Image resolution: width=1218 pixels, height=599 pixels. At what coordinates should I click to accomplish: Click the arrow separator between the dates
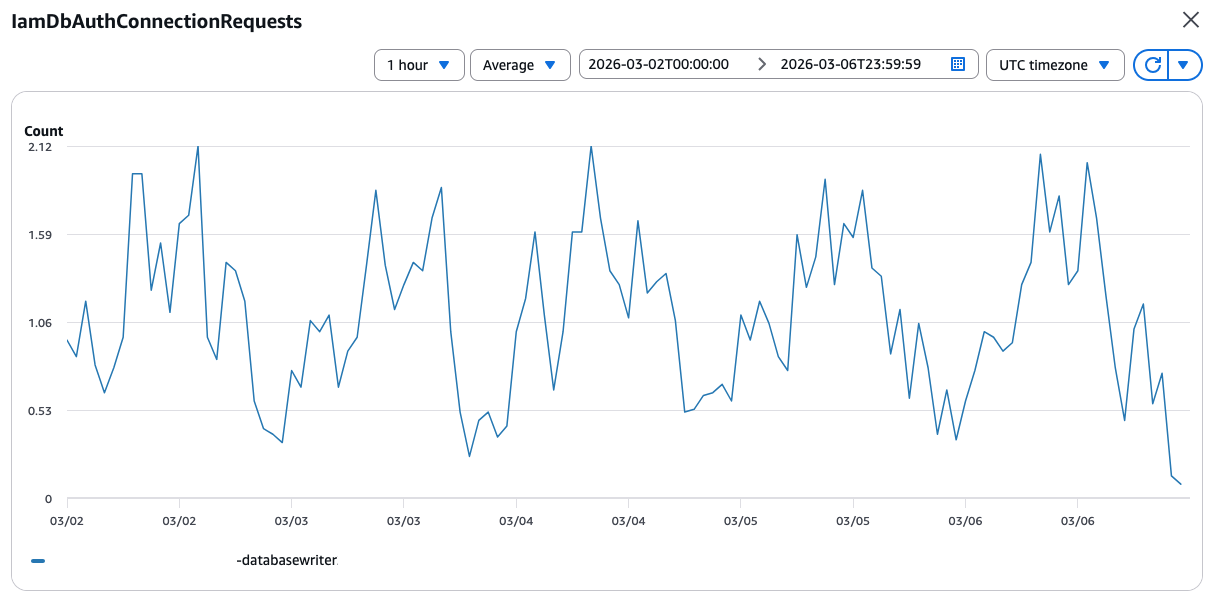click(762, 65)
